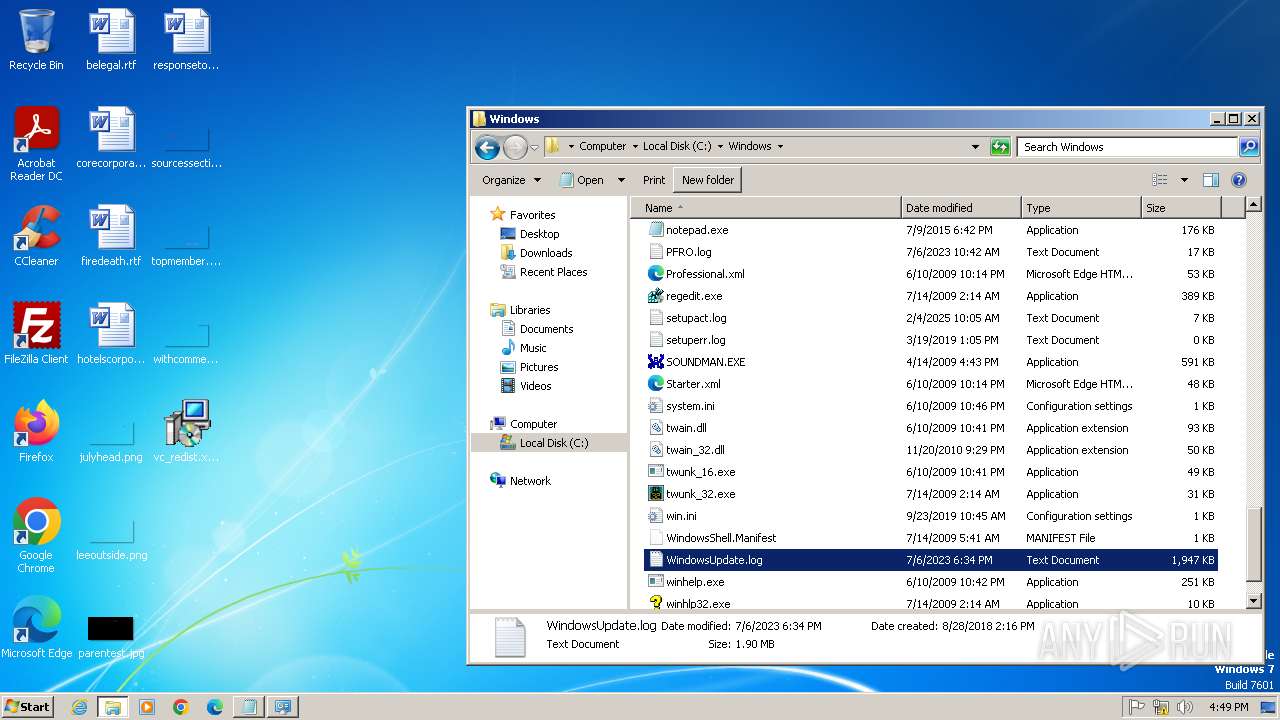Select Professional.xml file

pos(930,274)
